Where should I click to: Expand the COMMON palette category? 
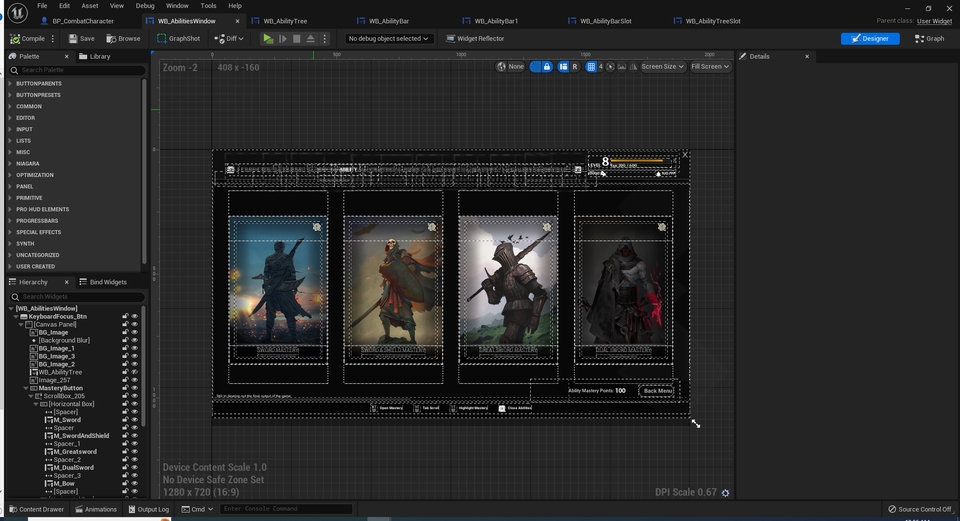10,107
